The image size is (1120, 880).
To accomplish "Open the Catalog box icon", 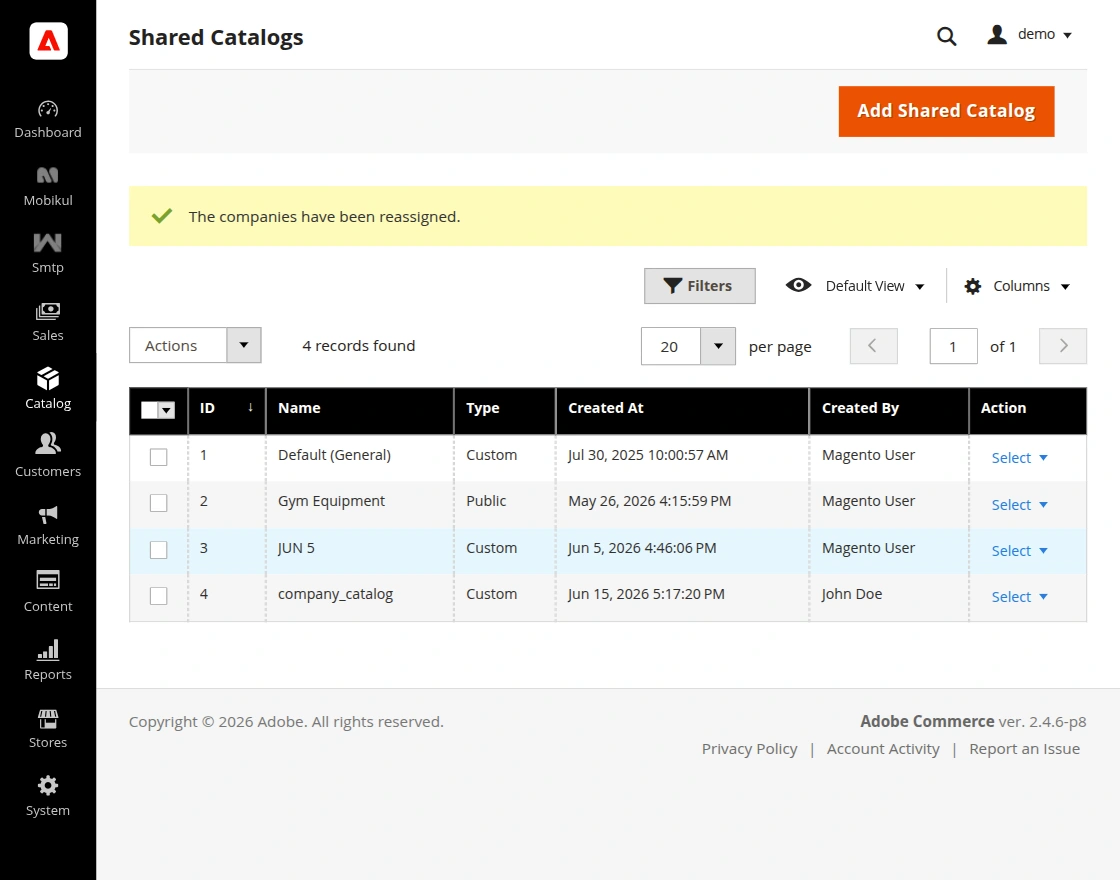I will point(48,379).
